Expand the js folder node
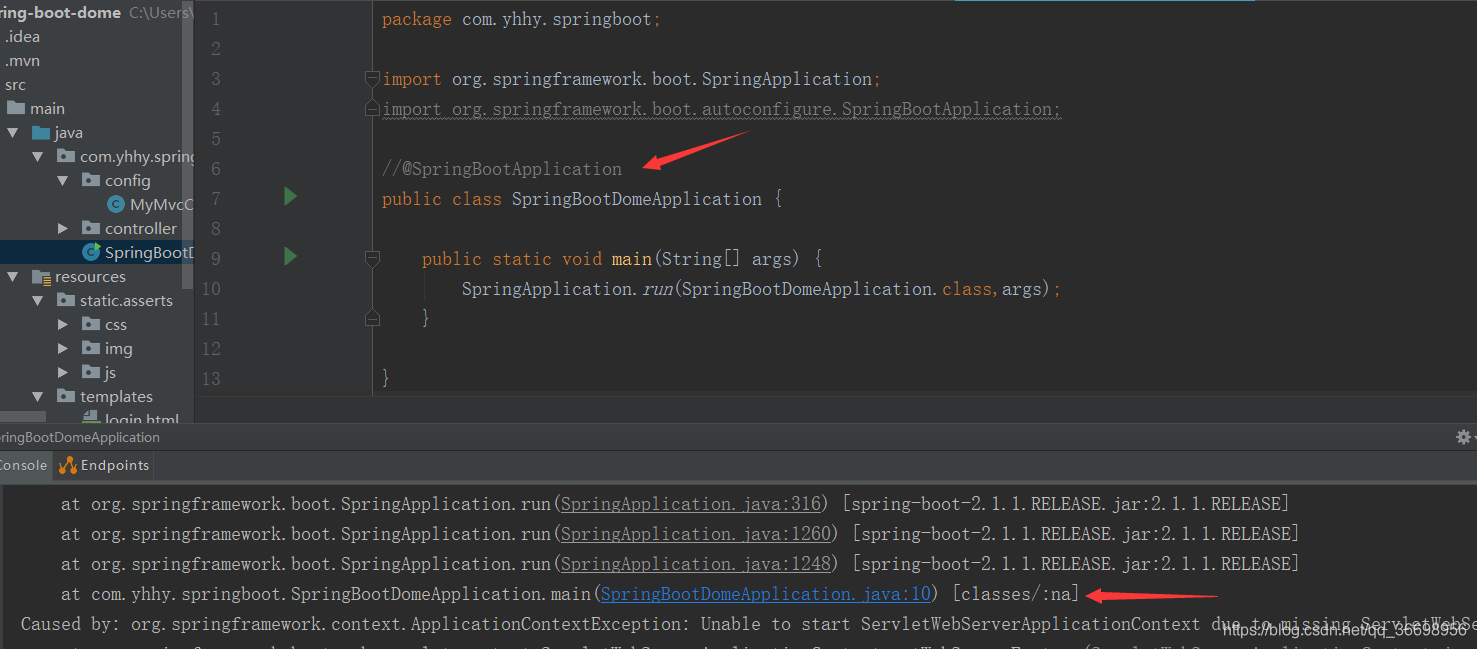 pyautogui.click(x=63, y=372)
